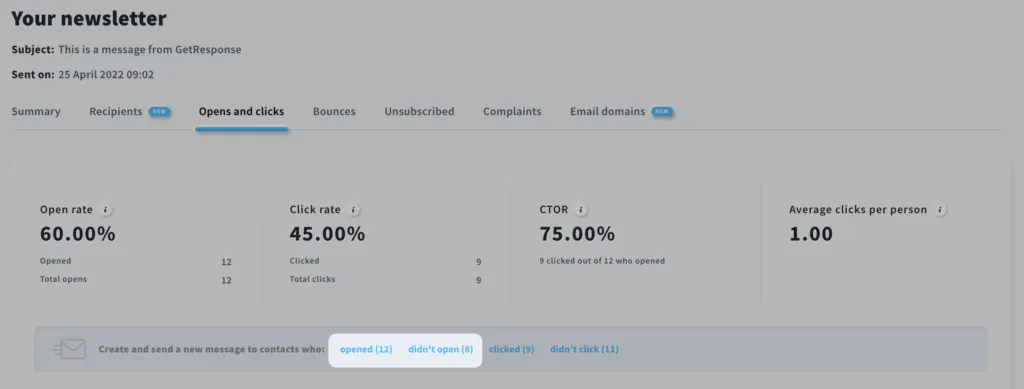
Task: Click the Click rate info icon
Action: pyautogui.click(x=353, y=210)
